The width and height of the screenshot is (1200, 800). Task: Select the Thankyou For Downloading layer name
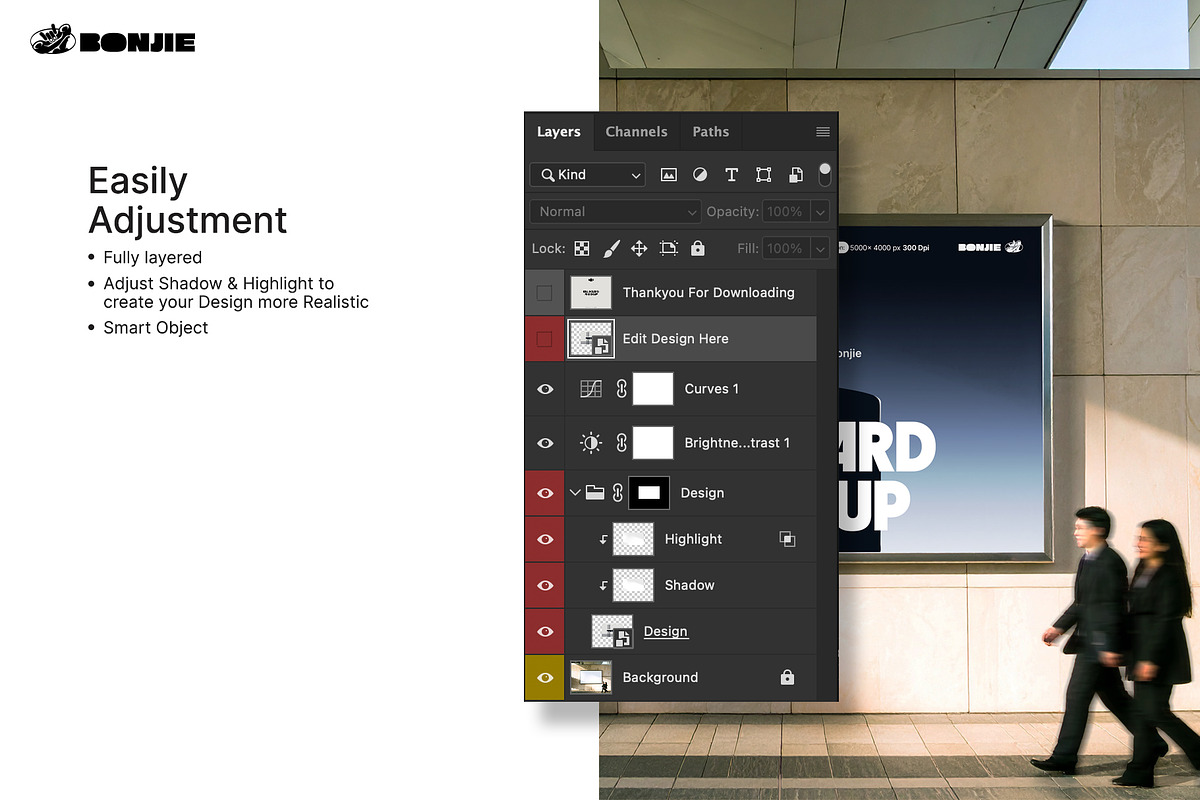708,293
